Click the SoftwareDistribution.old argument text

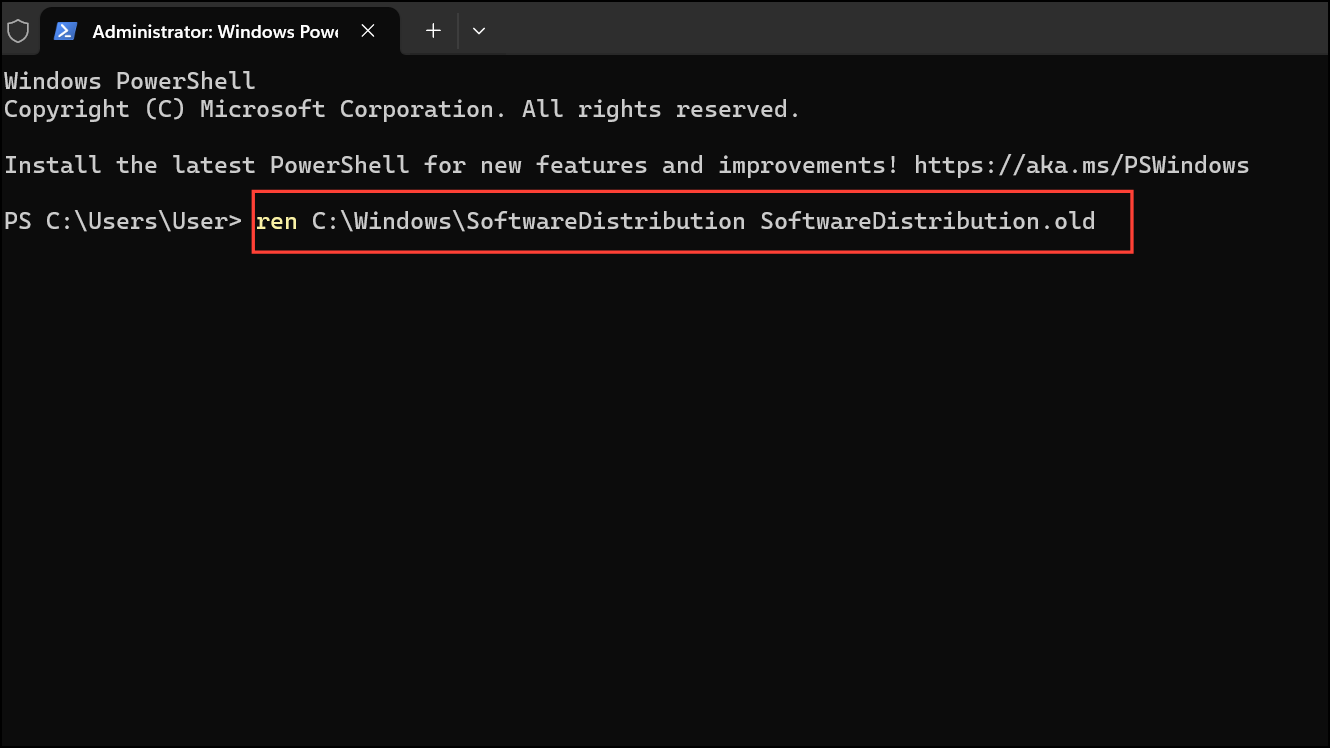click(x=928, y=221)
